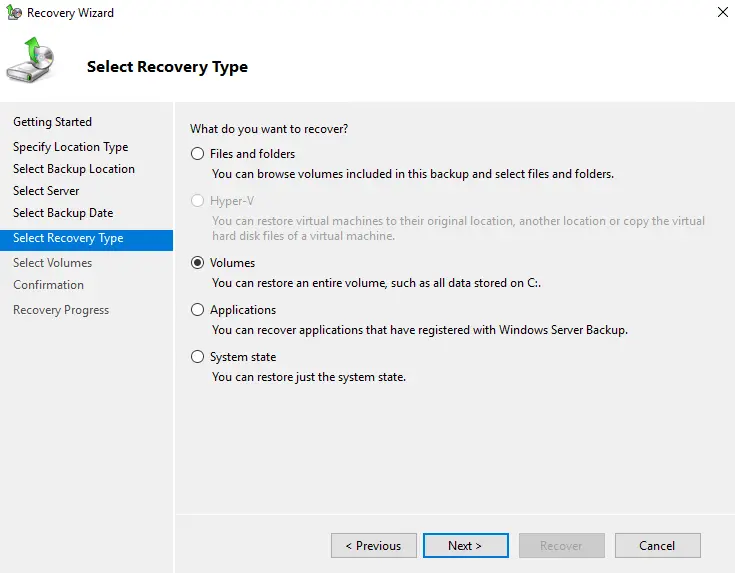Proceed with the Next button
Viewport: 735px width, 573px height.
465,546
